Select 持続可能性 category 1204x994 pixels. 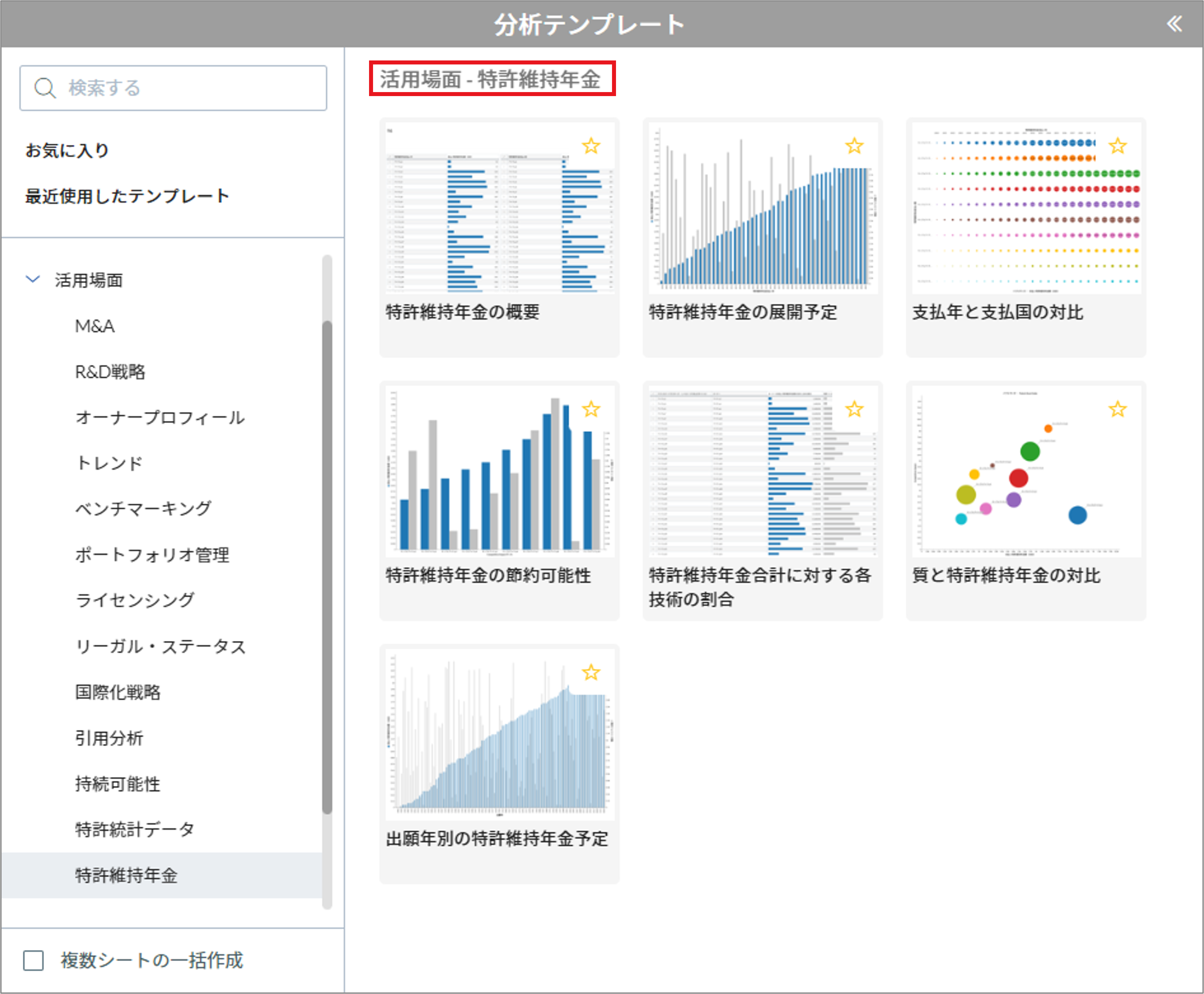point(118,783)
